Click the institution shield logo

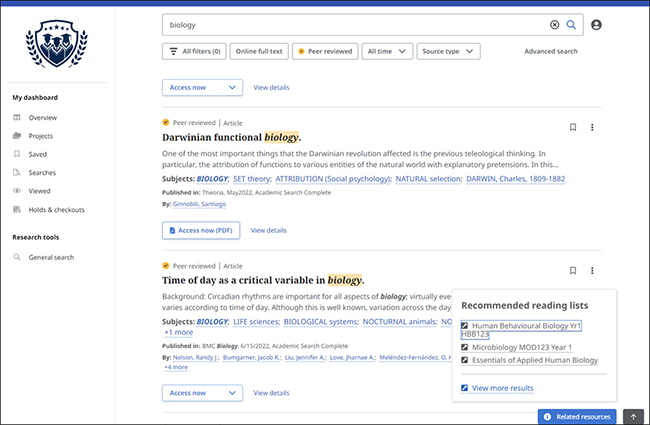57,44
